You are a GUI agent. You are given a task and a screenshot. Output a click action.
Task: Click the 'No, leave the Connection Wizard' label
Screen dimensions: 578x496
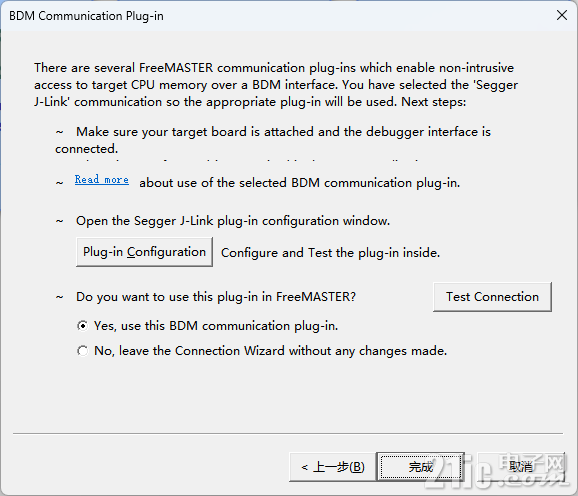point(270,351)
